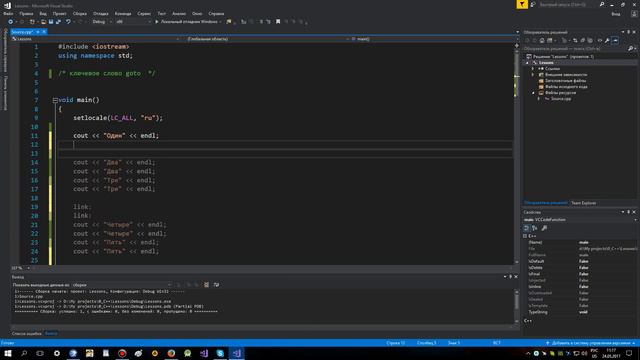Close the Source.cpp tab
The height and width of the screenshot is (360, 640).
click(44, 32)
